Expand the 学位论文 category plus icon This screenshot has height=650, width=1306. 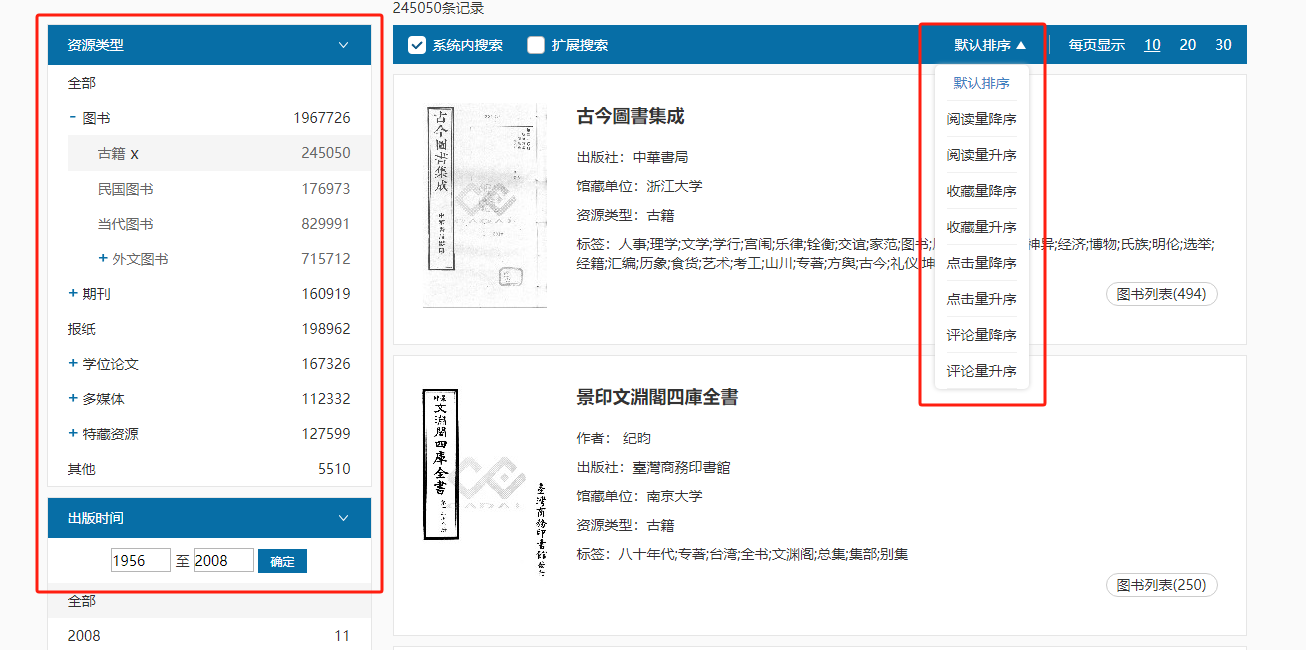coord(73,364)
